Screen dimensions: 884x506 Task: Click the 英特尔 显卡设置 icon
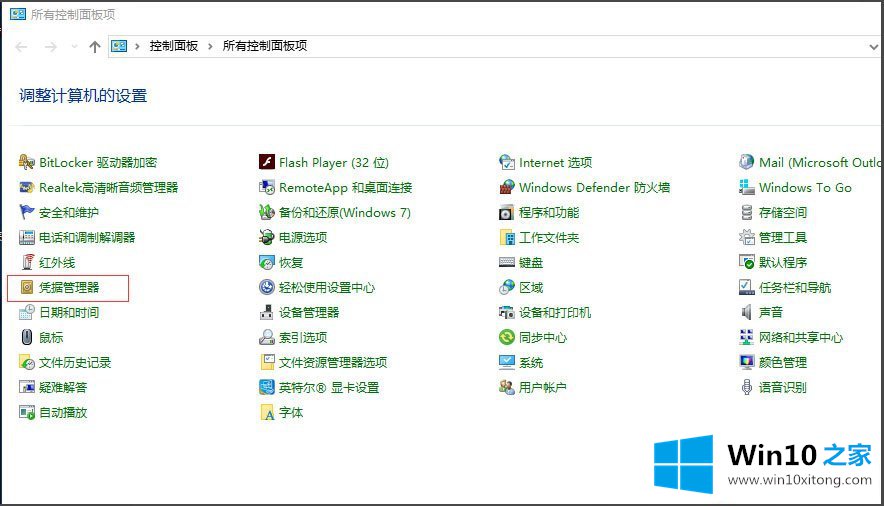[267, 387]
